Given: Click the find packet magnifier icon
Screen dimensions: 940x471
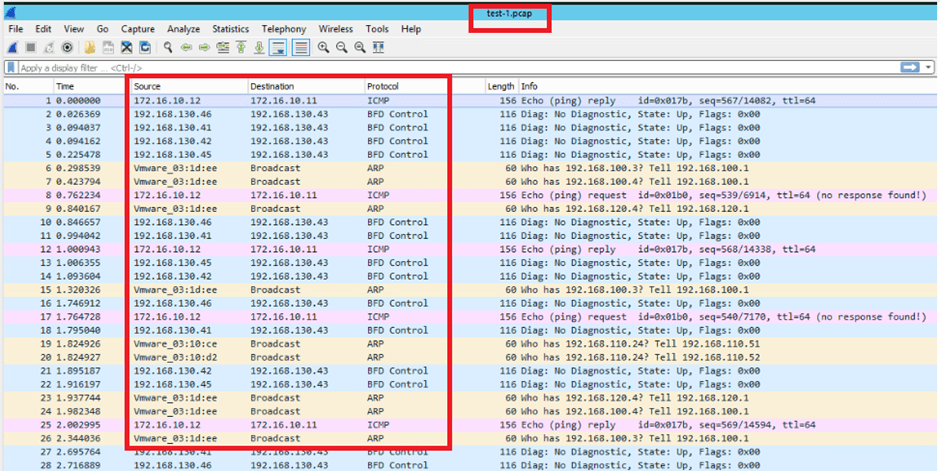Looking at the screenshot, I should pos(169,47).
